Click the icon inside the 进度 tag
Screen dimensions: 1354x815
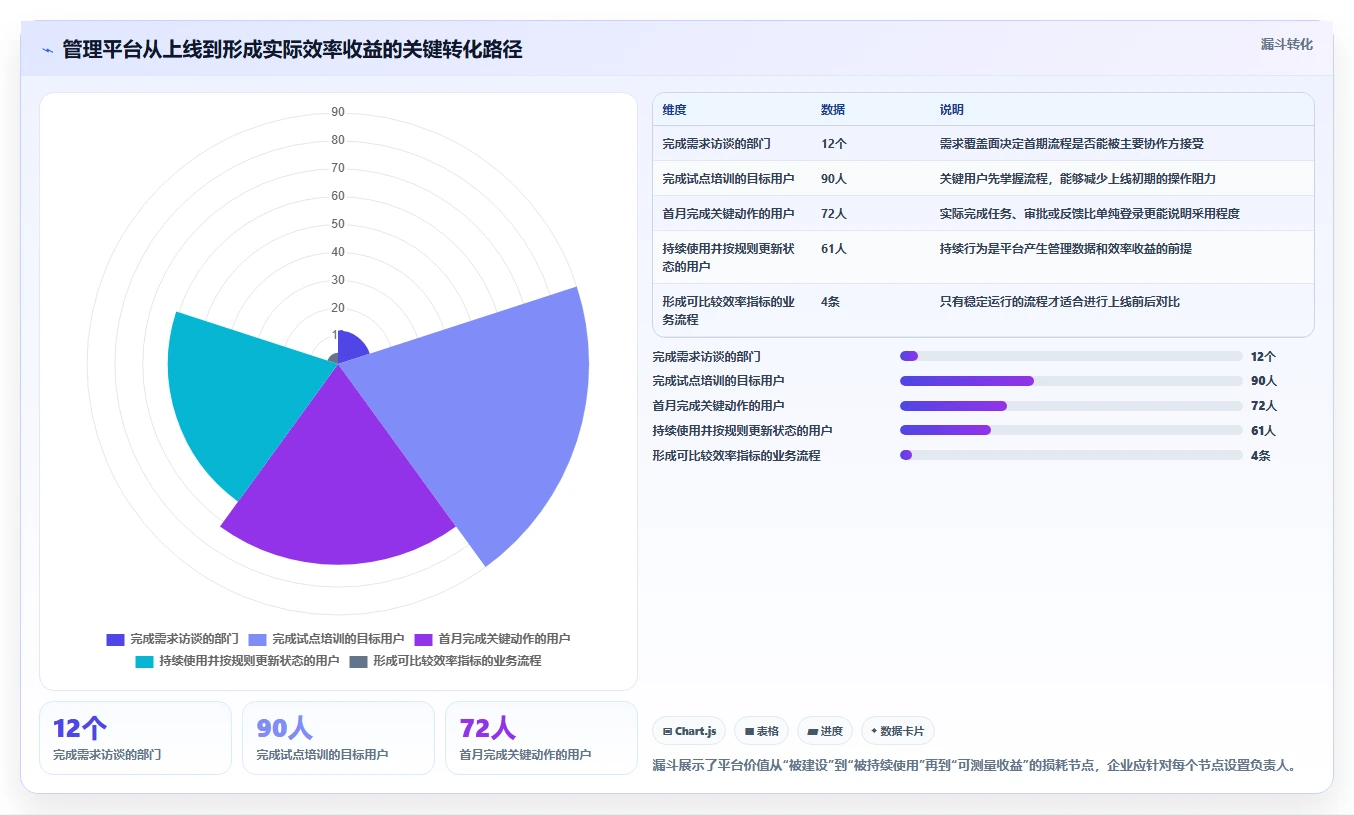click(812, 732)
